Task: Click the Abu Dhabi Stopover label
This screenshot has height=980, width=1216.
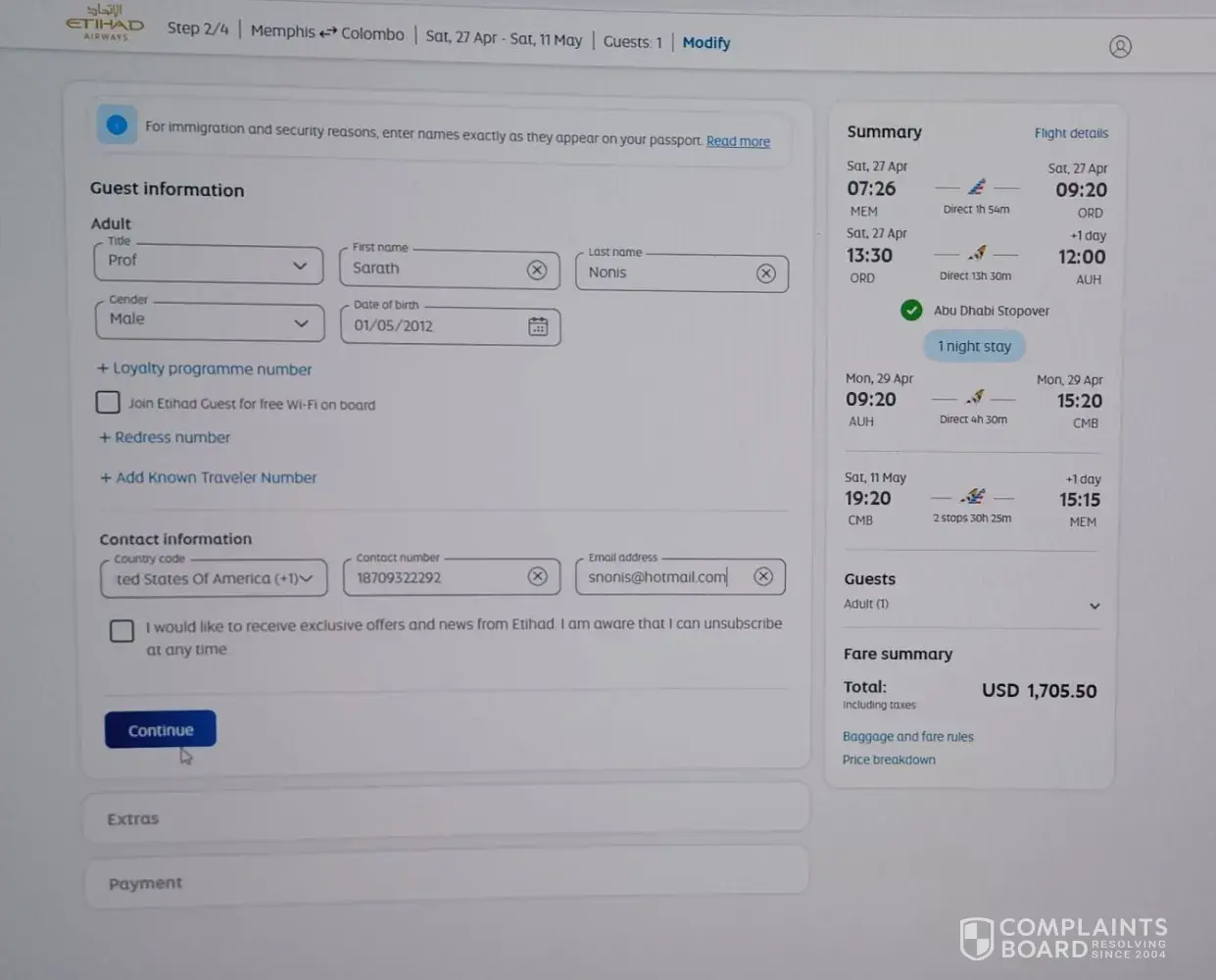Action: 991,311
